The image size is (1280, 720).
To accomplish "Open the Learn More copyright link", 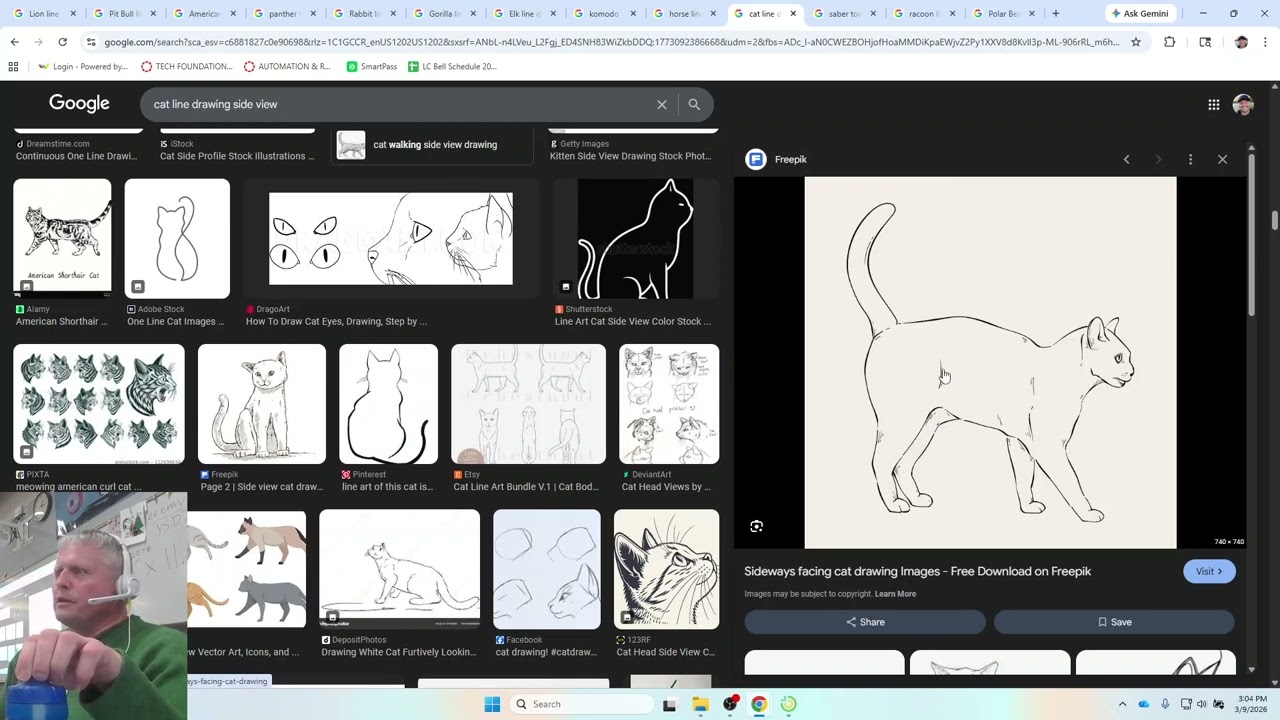I will coord(895,594).
